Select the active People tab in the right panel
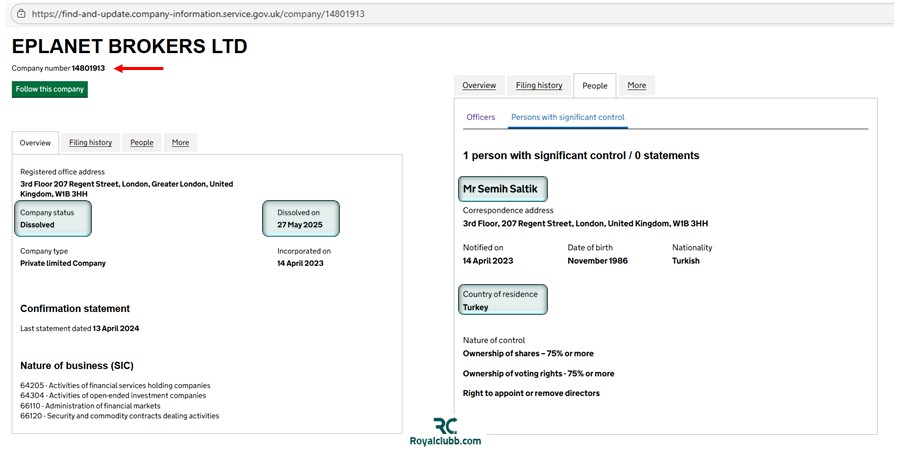 (595, 86)
